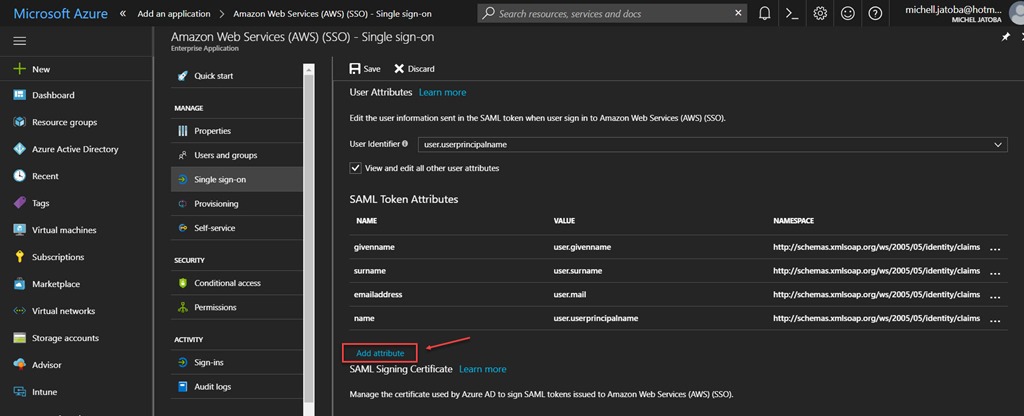Open Resource groups cube icon

20,122
